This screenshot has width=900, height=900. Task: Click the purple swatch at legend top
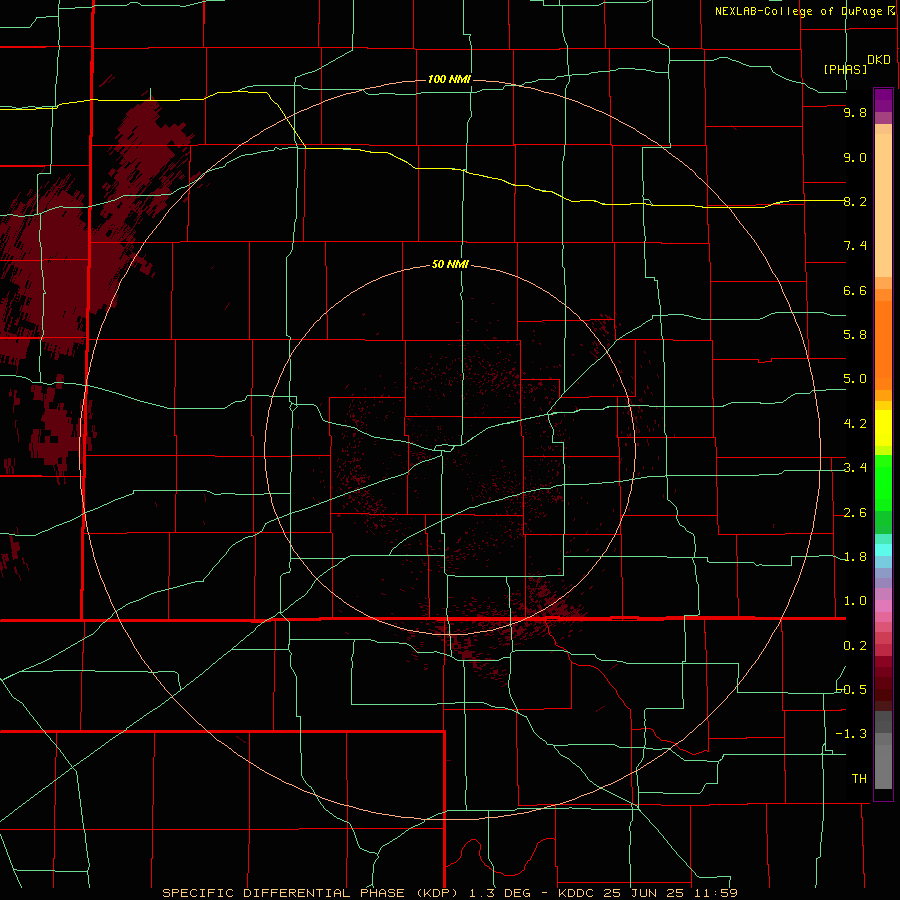point(883,100)
